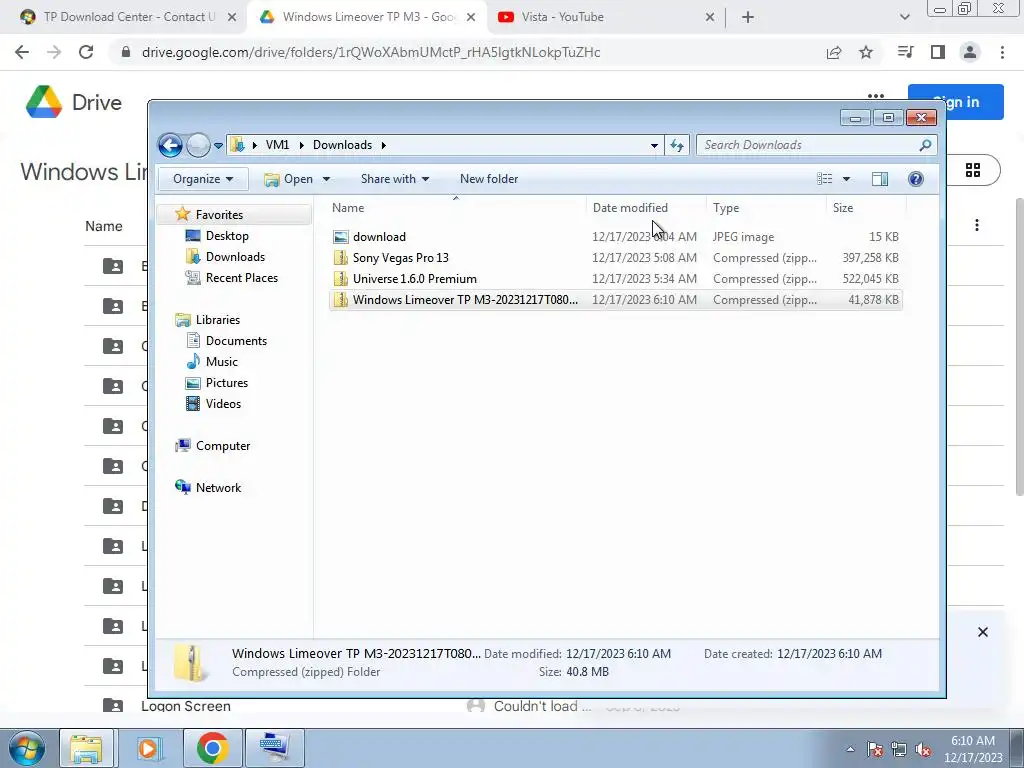The height and width of the screenshot is (768, 1024).
Task: Toggle Chrome's side panel
Action: click(938, 52)
